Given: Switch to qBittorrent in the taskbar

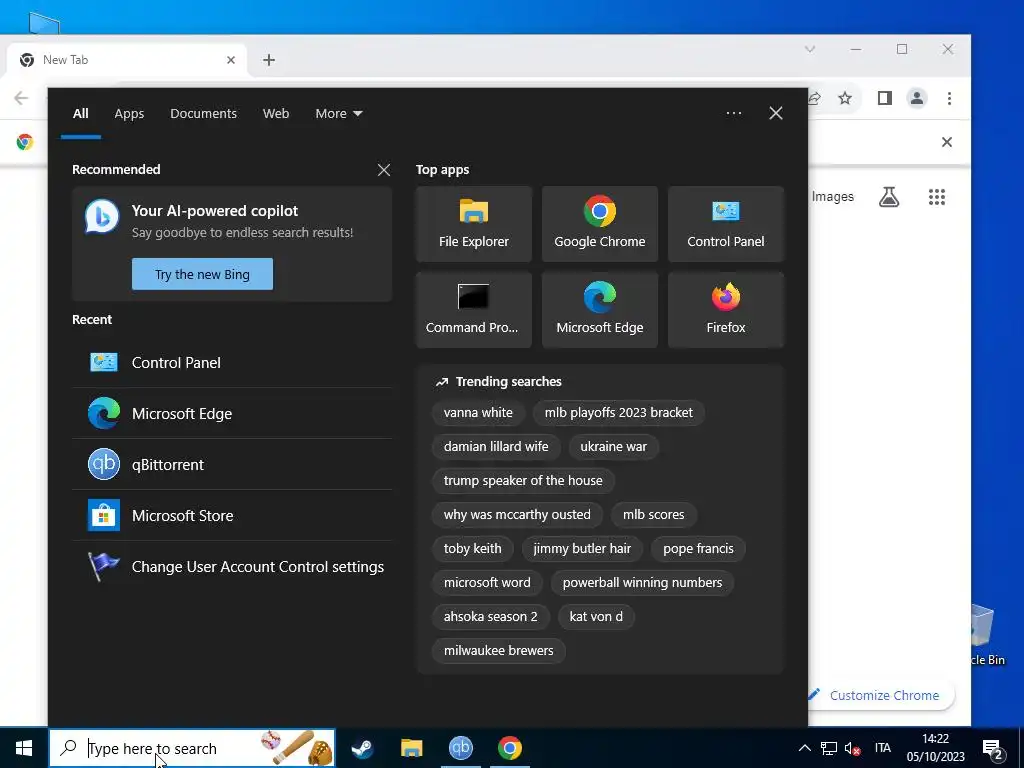Looking at the screenshot, I should [x=460, y=748].
